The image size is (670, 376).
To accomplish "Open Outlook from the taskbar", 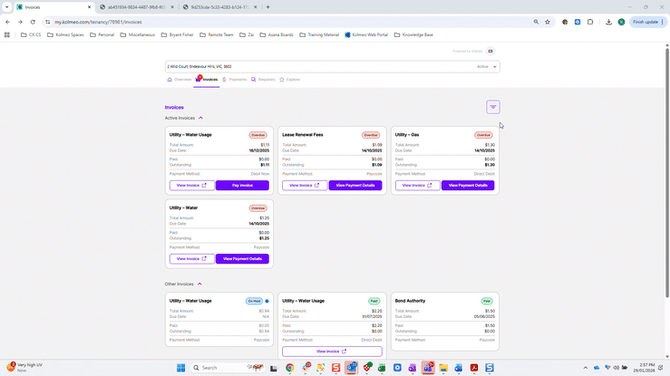I will coord(351,367).
